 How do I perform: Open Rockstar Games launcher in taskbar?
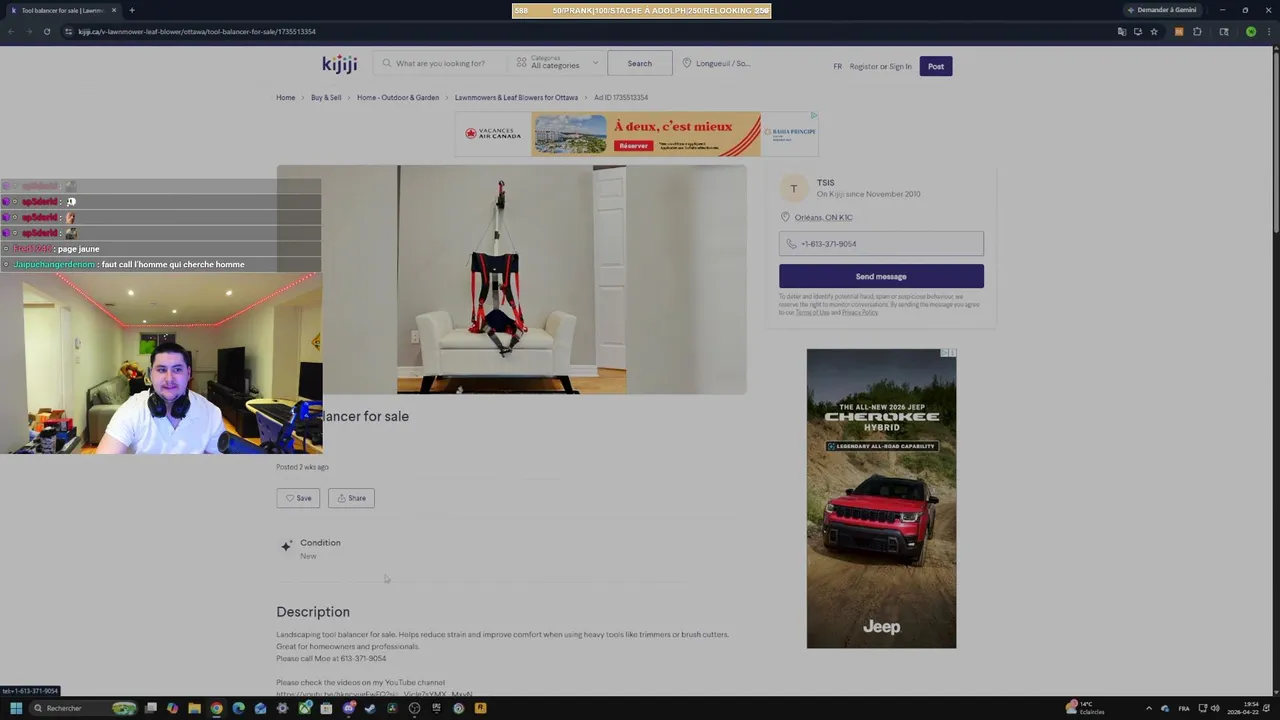point(480,708)
